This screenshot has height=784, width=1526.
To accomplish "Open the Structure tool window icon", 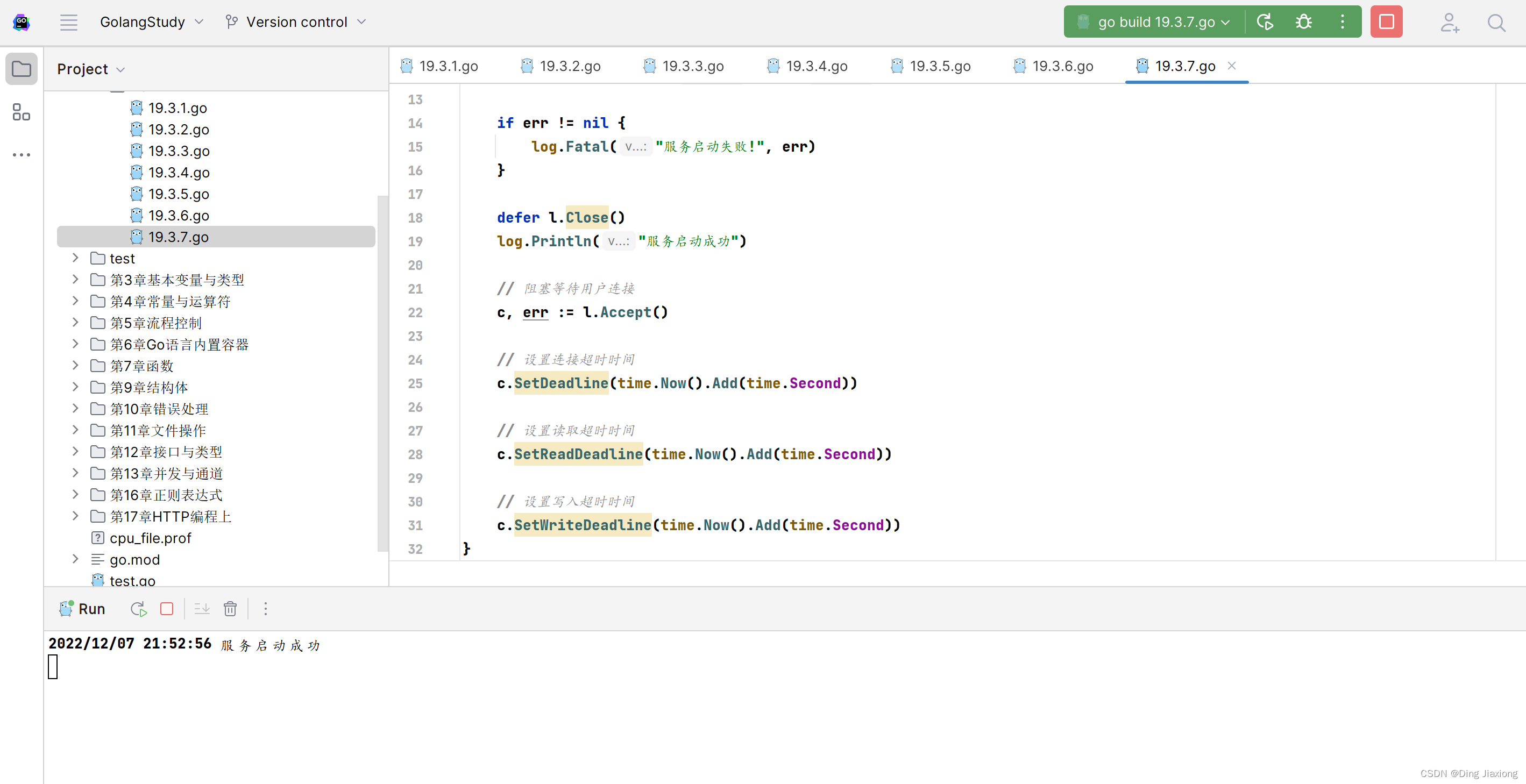I will [x=22, y=112].
